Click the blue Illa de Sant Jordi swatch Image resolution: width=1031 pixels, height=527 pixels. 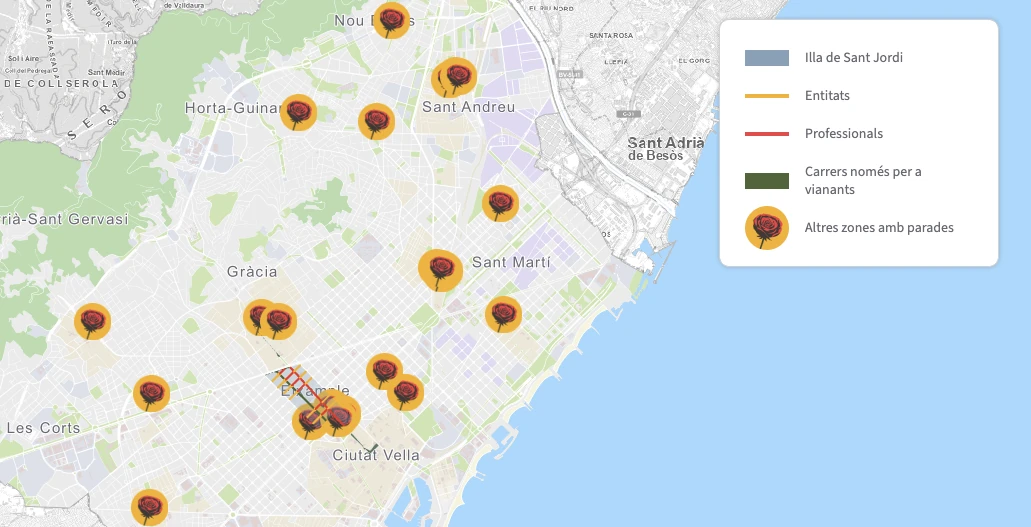pos(766,58)
